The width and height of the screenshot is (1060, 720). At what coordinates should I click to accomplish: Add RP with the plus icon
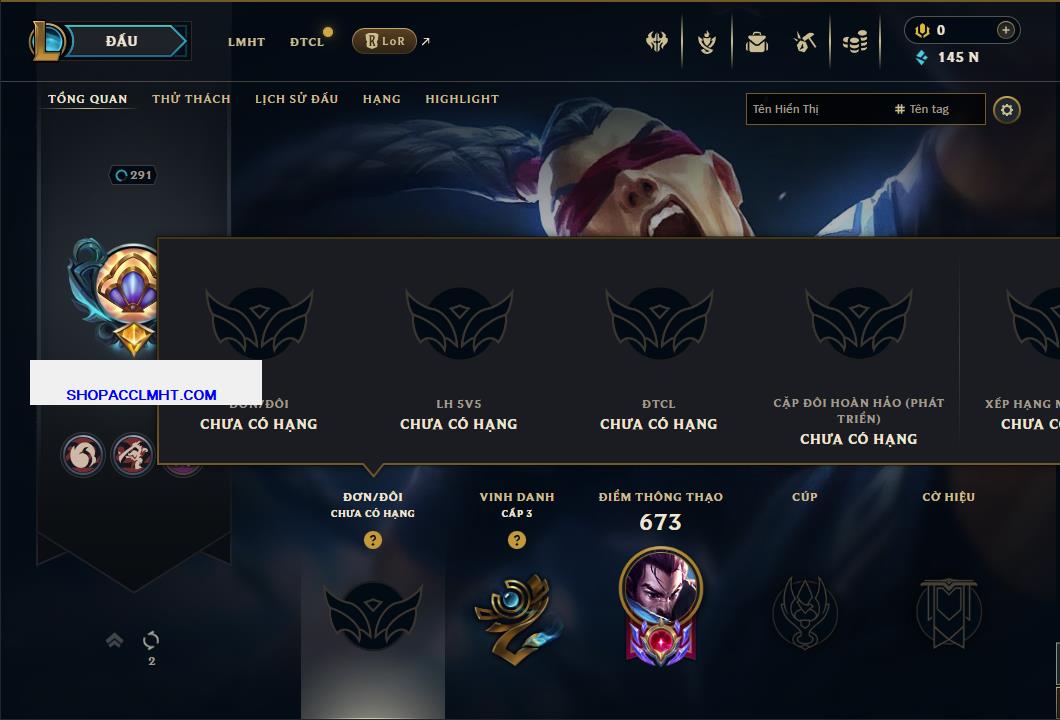(1005, 30)
